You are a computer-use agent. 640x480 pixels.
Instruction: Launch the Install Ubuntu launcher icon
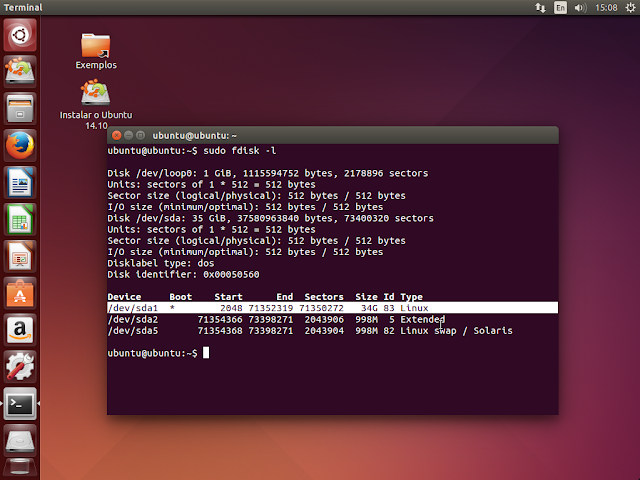tap(20, 71)
